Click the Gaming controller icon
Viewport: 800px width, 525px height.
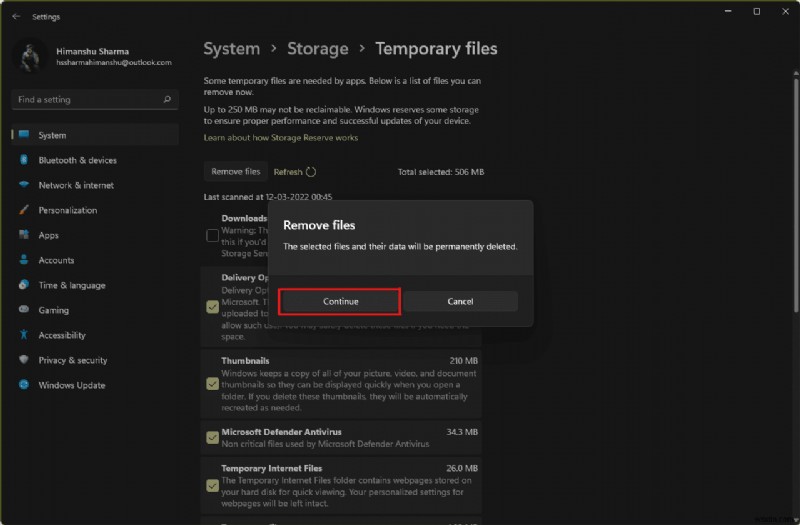tap(23, 310)
